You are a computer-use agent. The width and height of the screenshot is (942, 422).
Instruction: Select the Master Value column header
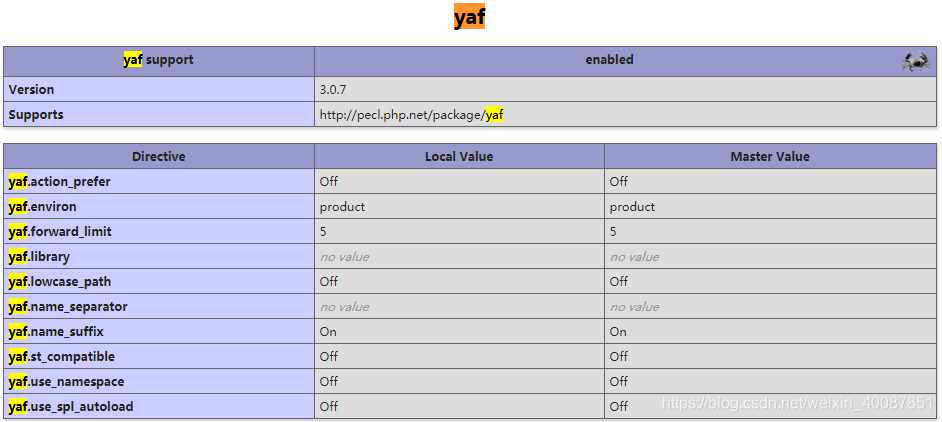pyautogui.click(x=770, y=157)
